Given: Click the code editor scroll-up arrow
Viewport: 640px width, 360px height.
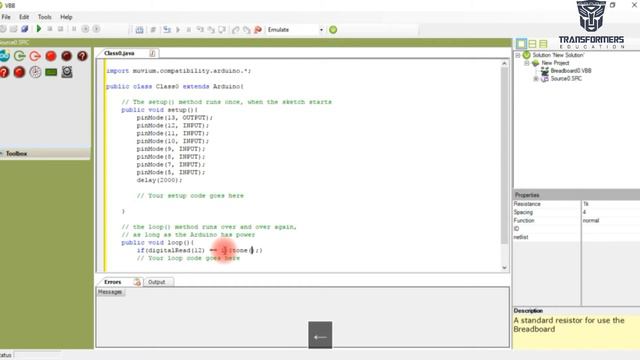Looking at the screenshot, I should coord(504,63).
